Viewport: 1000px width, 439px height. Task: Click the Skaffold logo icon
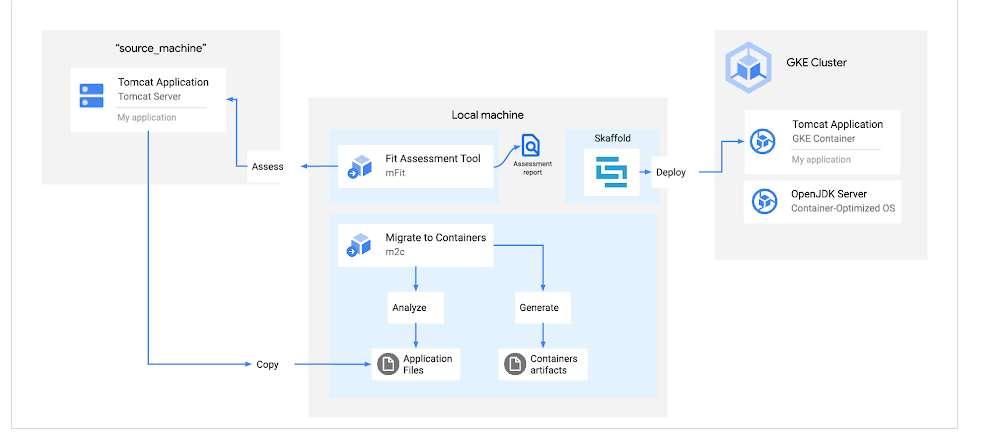[611, 172]
